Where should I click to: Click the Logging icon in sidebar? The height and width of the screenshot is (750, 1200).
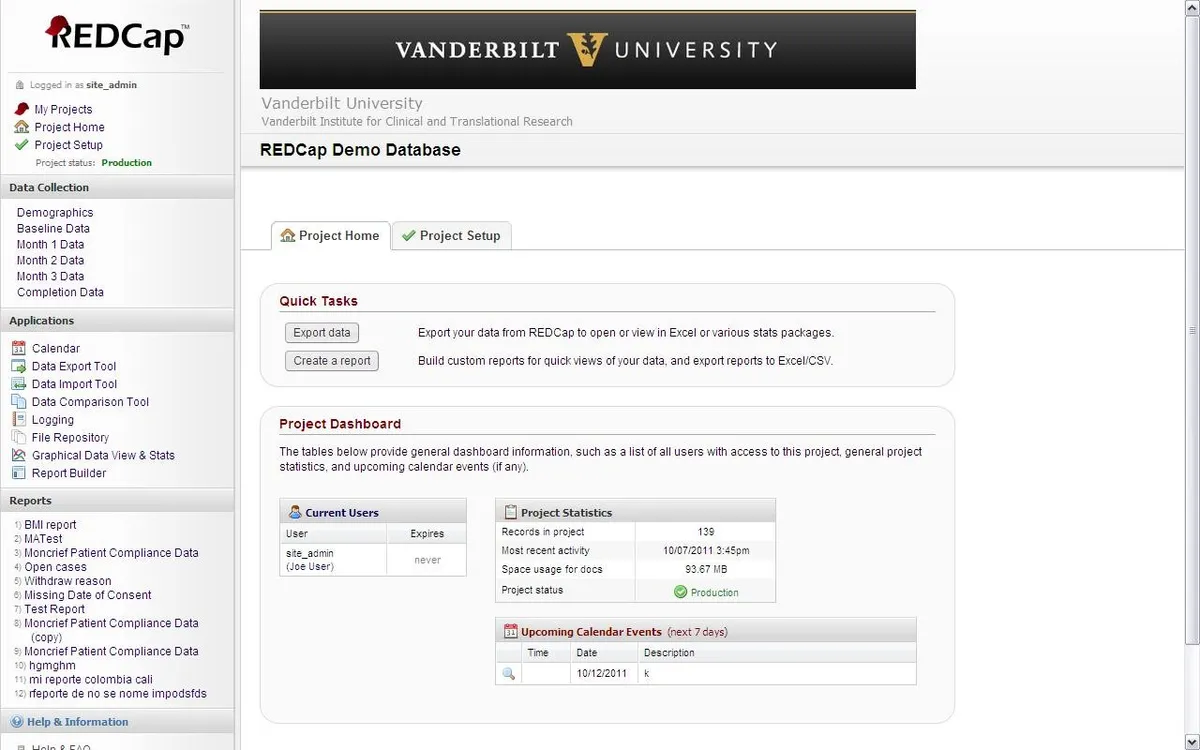(x=19, y=420)
